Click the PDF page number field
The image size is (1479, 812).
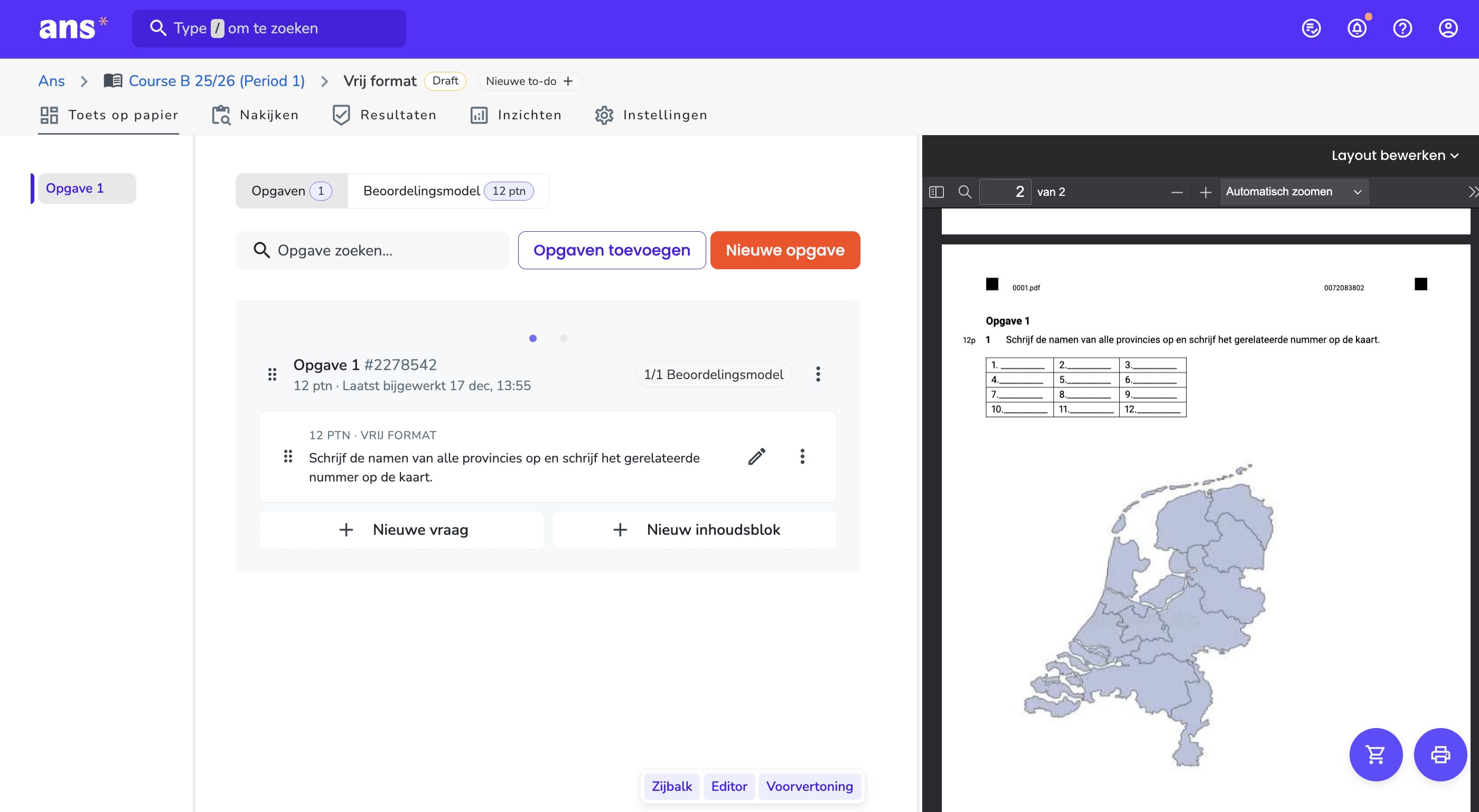click(x=1005, y=192)
